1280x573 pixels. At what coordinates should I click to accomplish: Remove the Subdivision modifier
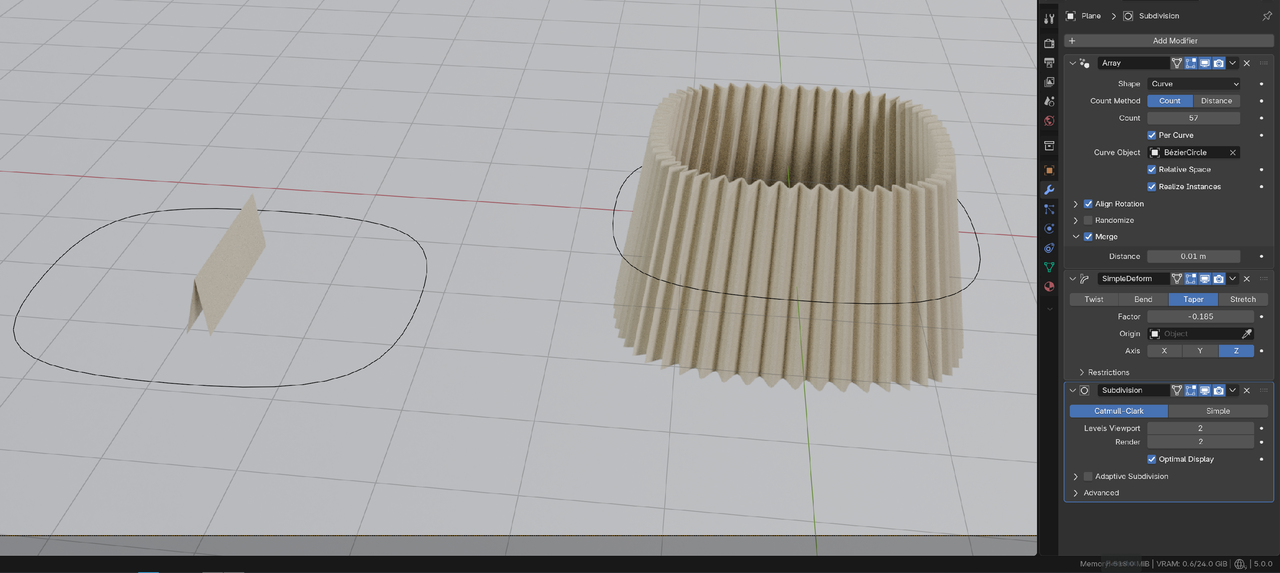pos(1247,390)
